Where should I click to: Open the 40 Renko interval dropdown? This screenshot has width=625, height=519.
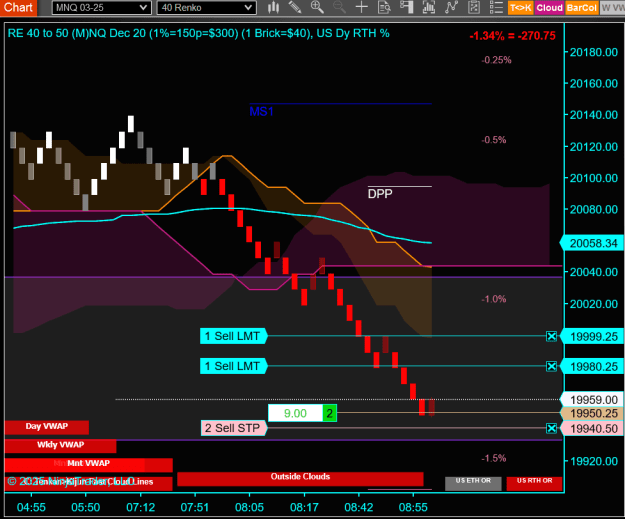(x=206, y=8)
